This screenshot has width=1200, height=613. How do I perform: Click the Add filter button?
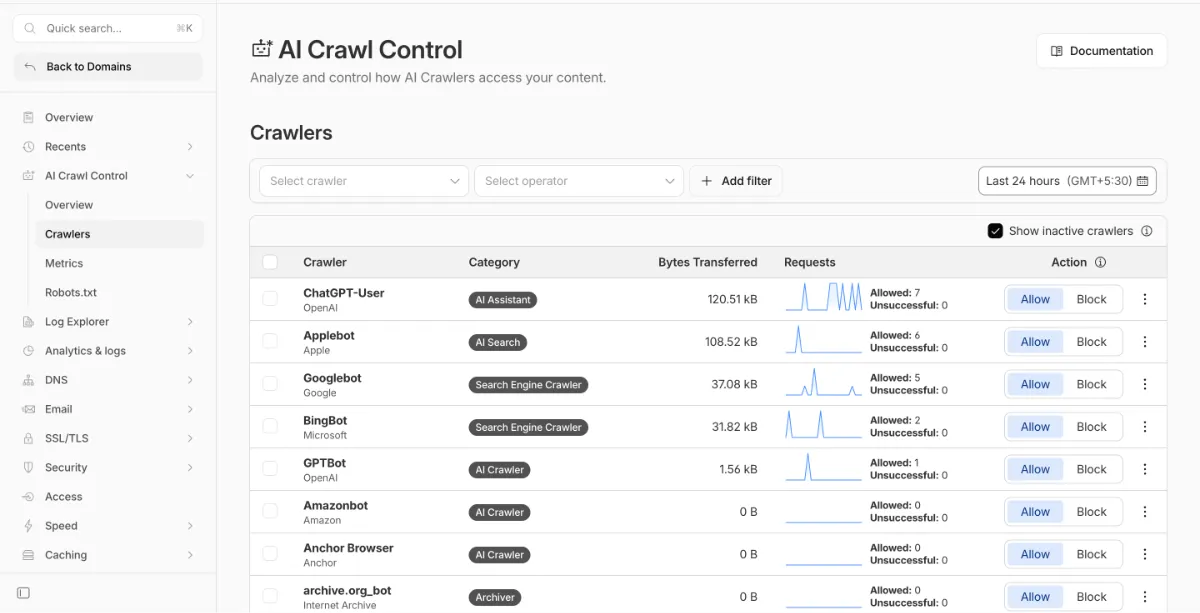[x=735, y=181]
